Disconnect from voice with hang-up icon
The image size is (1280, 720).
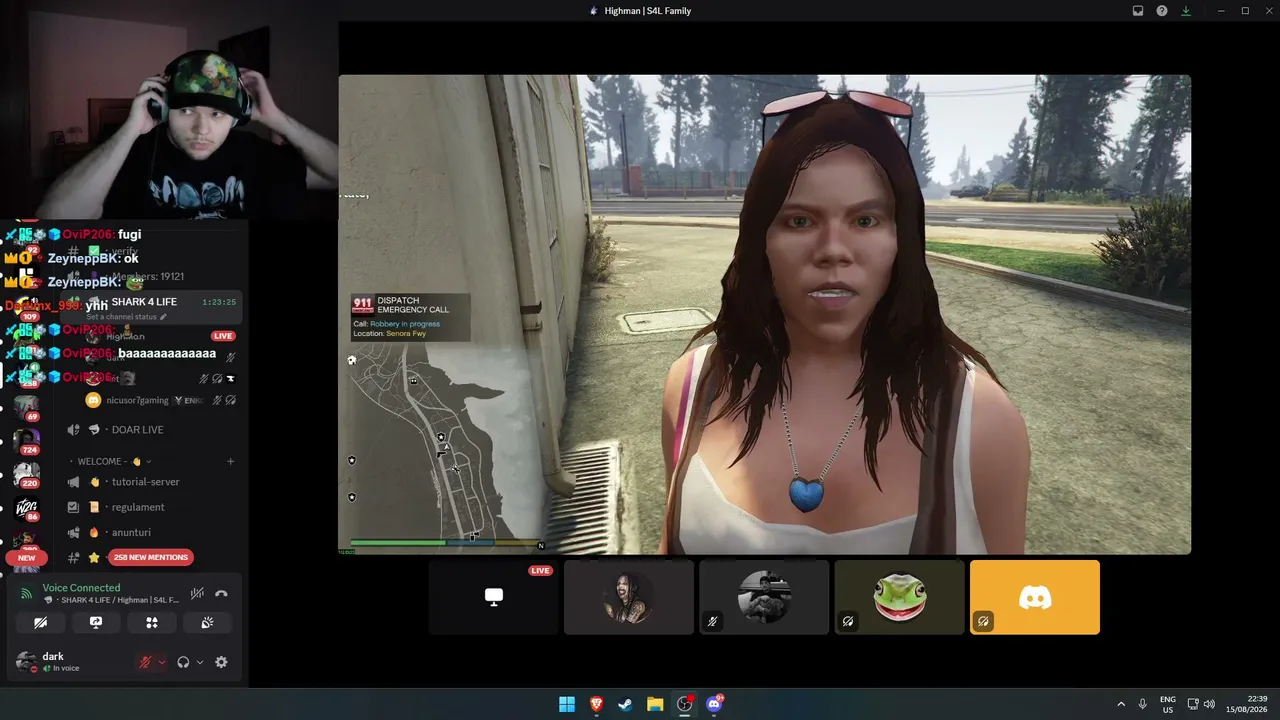(221, 594)
